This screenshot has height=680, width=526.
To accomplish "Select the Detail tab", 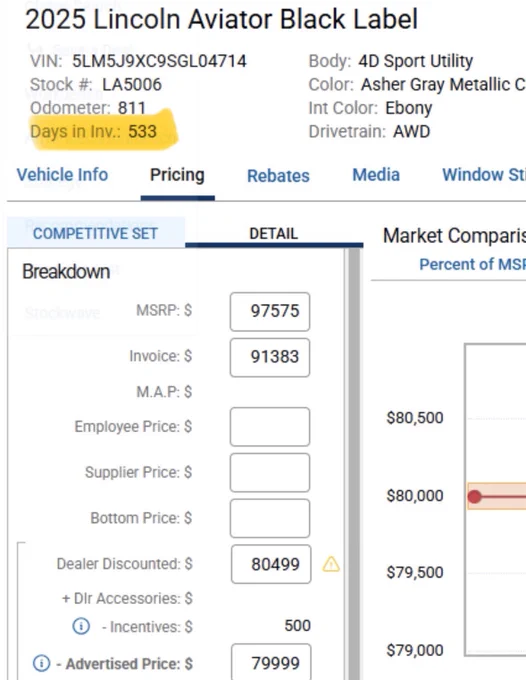I will click(x=274, y=233).
